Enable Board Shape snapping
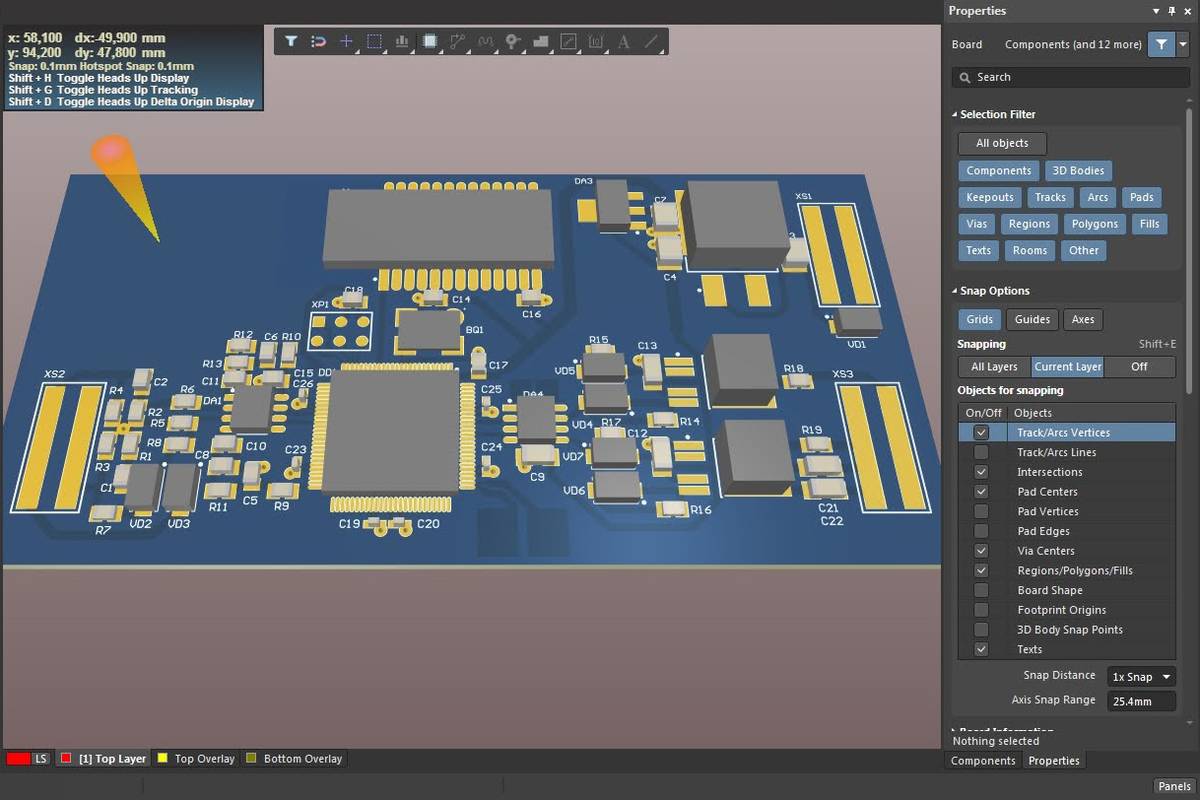The image size is (1200, 800). tap(981, 590)
